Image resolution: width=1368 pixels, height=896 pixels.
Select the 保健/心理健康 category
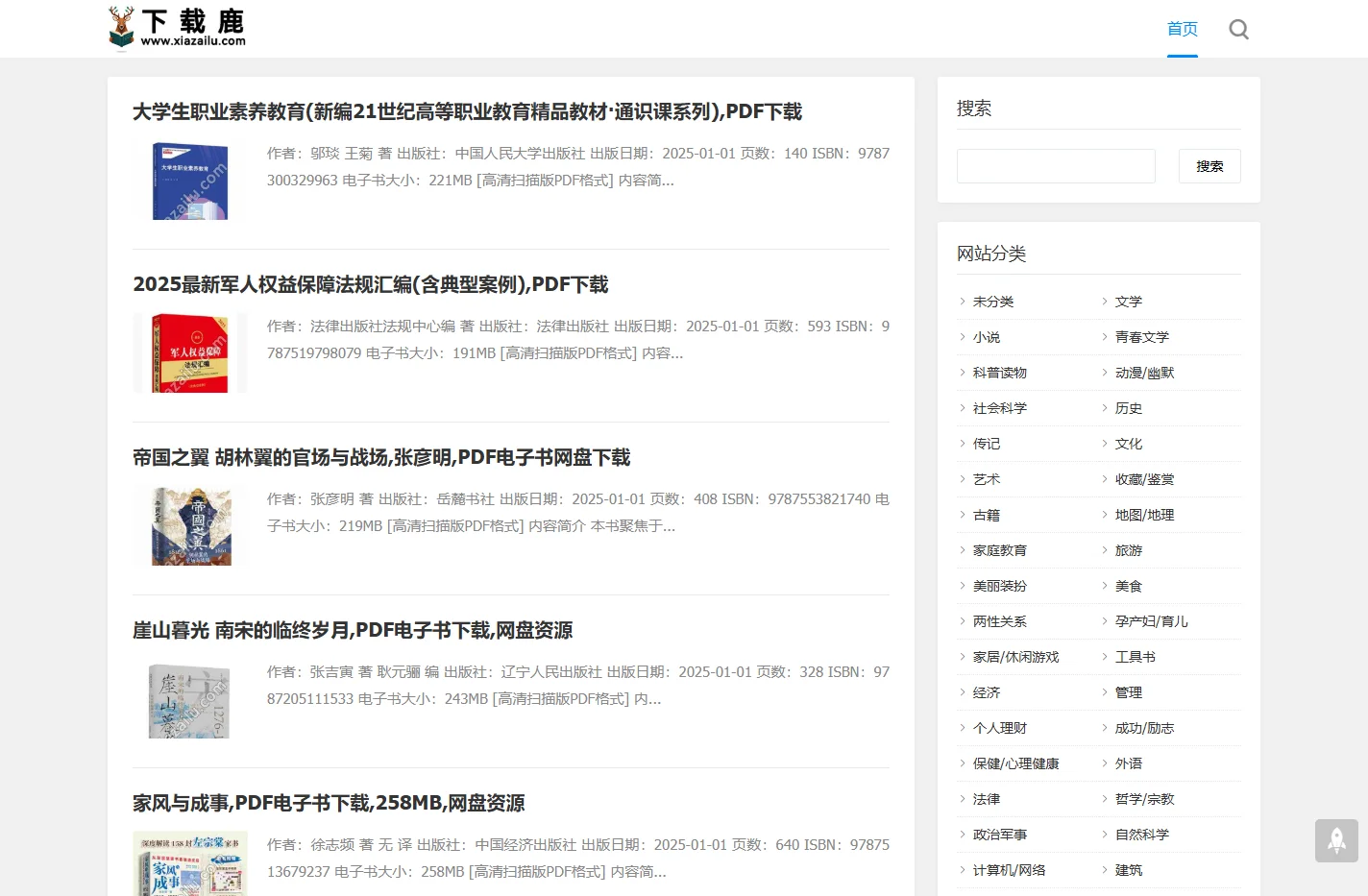pyautogui.click(x=1016, y=763)
